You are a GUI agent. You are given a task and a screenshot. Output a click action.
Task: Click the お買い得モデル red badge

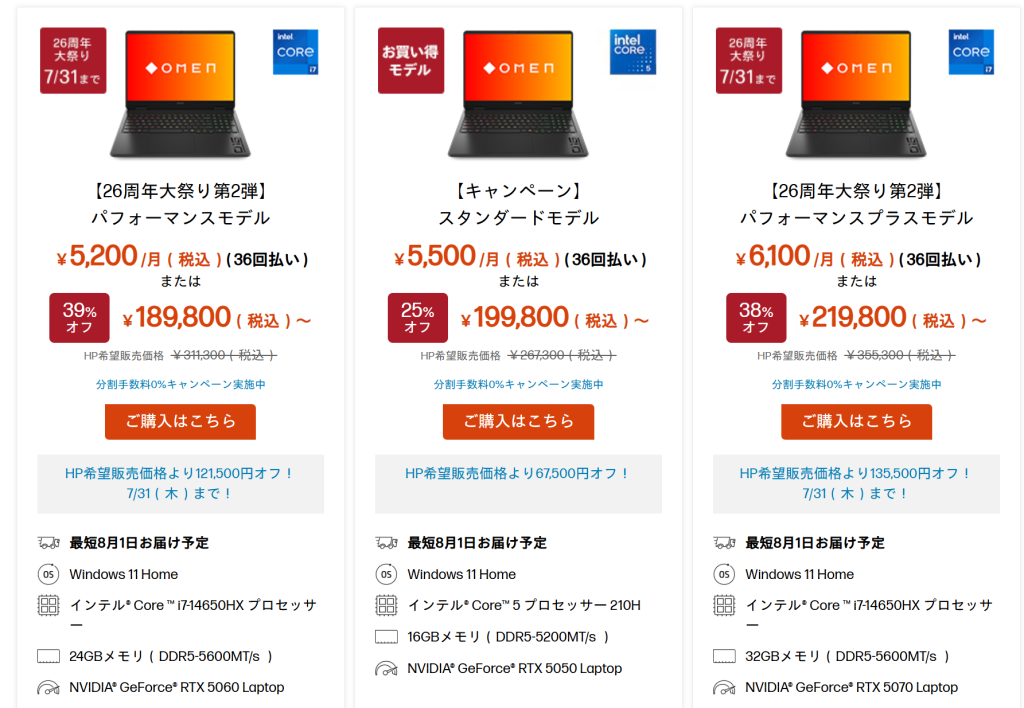click(x=411, y=60)
